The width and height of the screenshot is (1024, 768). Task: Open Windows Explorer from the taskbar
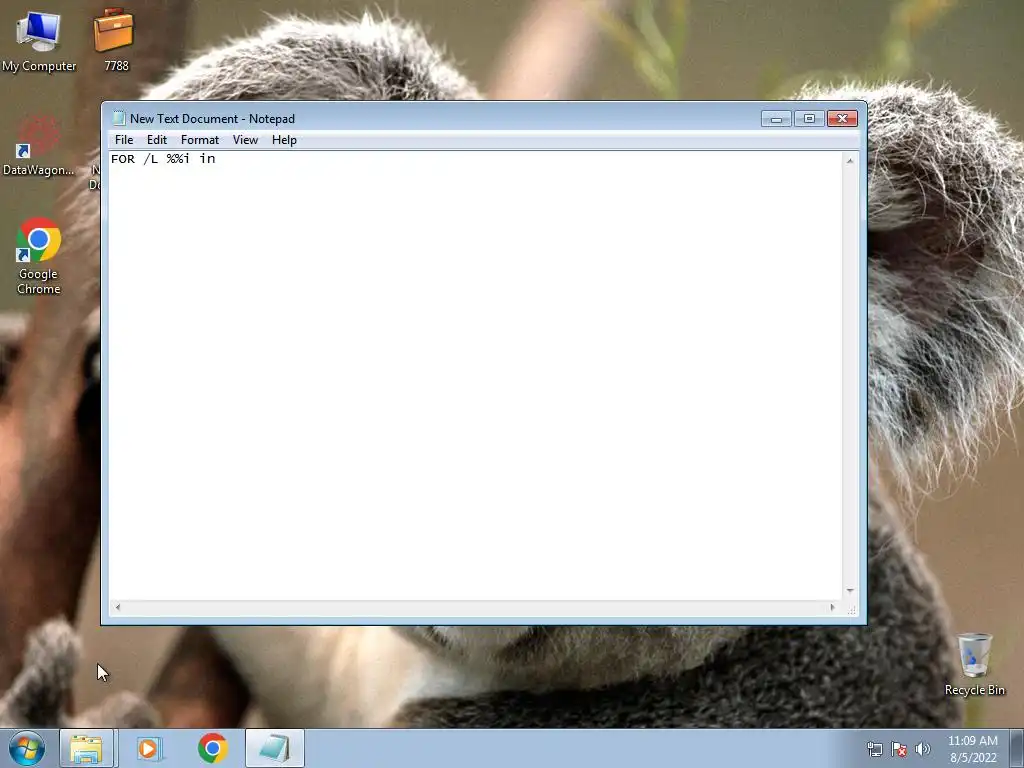pos(86,748)
